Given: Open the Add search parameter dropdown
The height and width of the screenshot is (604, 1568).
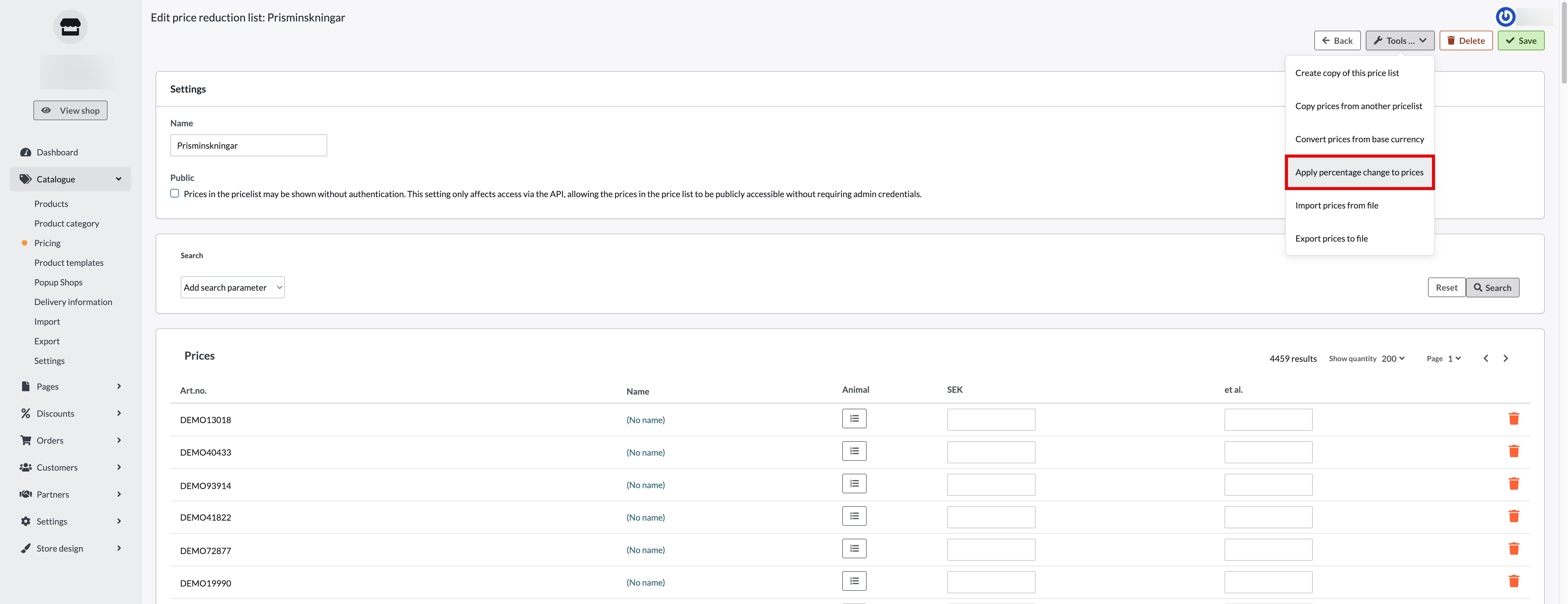Looking at the screenshot, I should point(233,287).
